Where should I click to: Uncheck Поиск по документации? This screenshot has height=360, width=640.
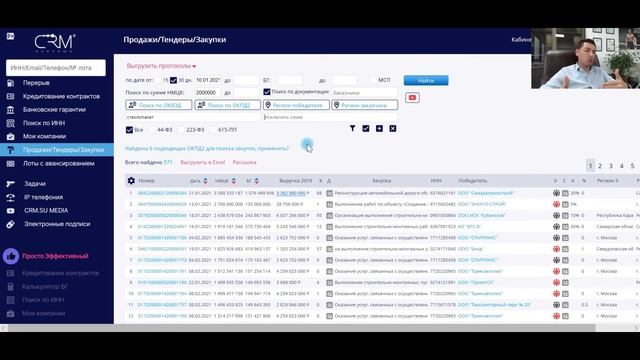[267, 92]
